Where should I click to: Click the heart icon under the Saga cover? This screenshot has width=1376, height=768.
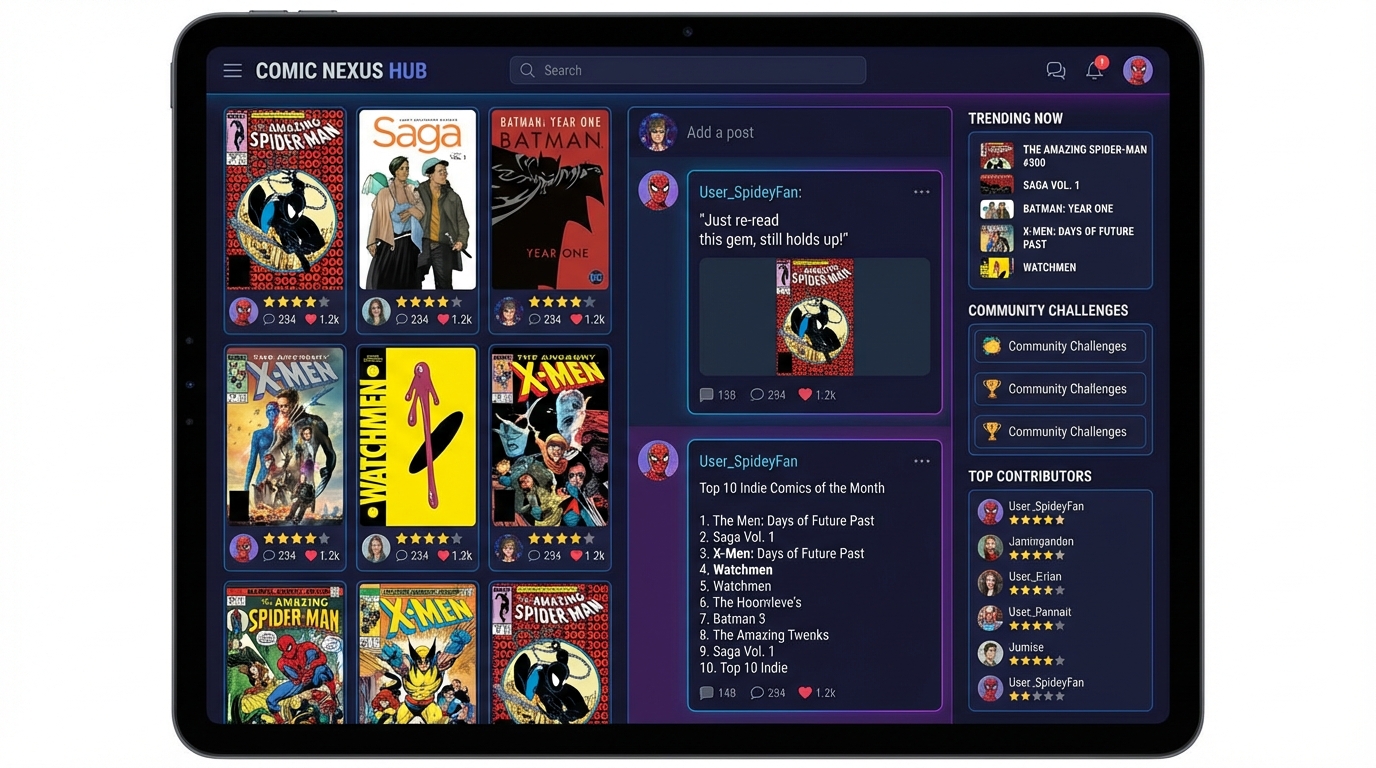pos(443,320)
